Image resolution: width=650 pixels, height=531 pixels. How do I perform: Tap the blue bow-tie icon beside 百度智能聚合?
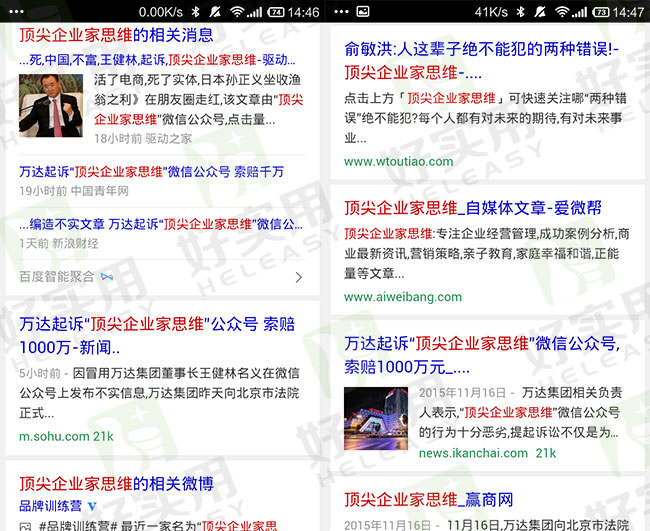107,276
